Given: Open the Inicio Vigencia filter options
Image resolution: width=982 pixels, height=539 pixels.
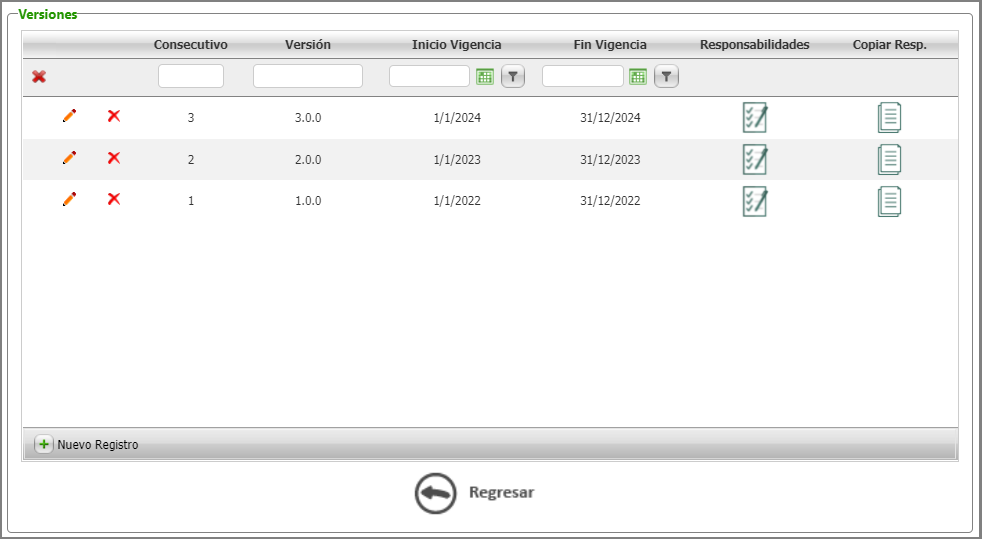Looking at the screenshot, I should click(513, 77).
